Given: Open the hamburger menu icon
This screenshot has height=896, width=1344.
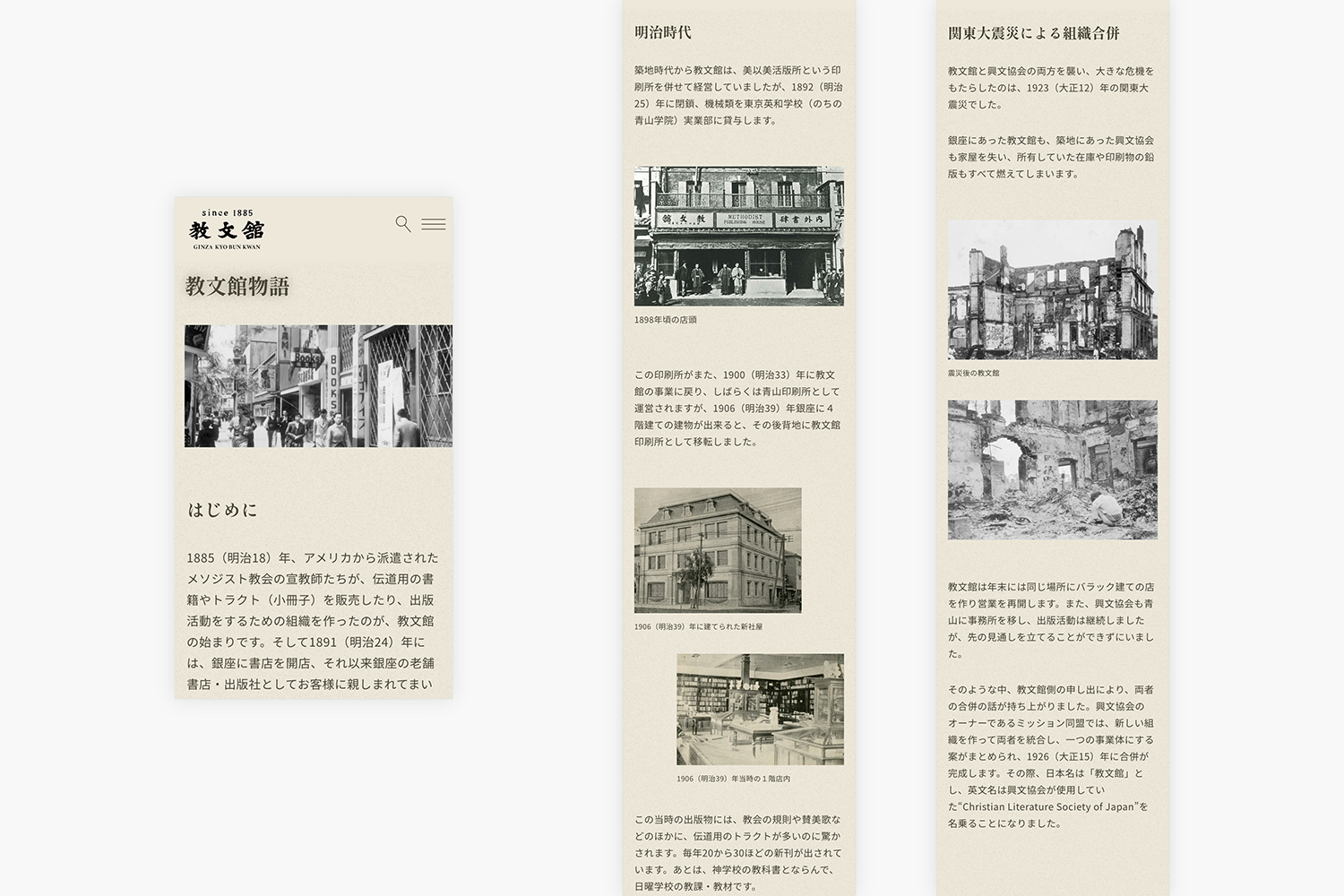Looking at the screenshot, I should (x=434, y=224).
